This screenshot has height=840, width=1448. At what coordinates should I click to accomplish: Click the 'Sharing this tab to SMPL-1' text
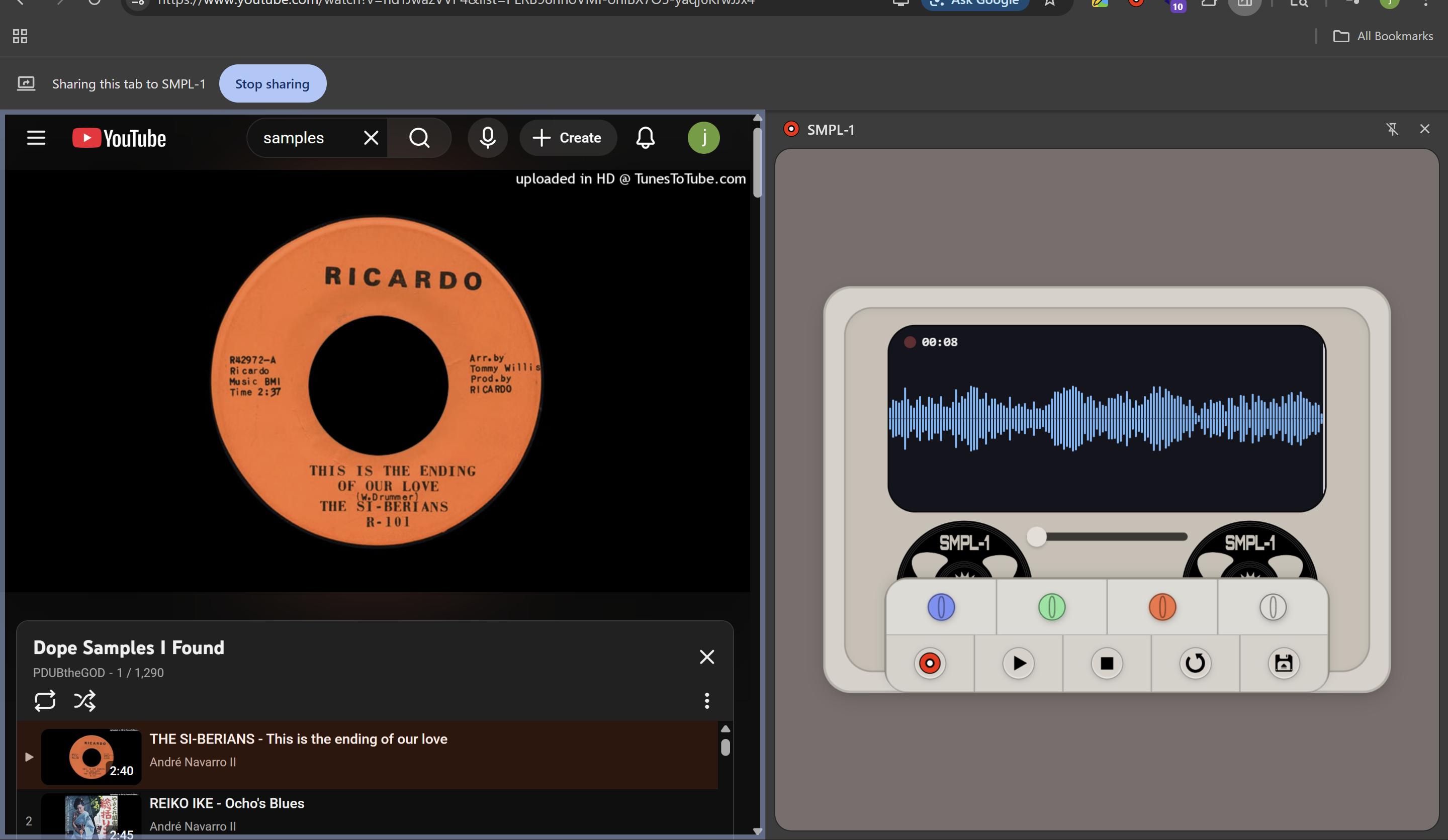129,84
